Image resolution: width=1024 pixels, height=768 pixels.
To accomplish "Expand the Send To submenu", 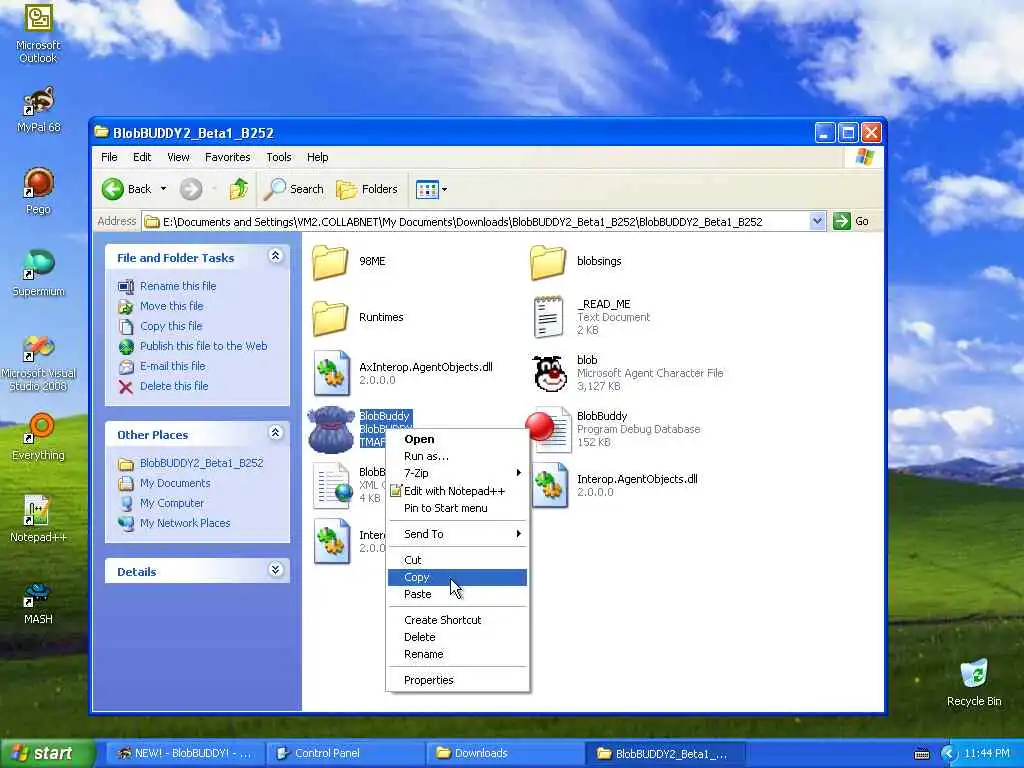I will (457, 534).
